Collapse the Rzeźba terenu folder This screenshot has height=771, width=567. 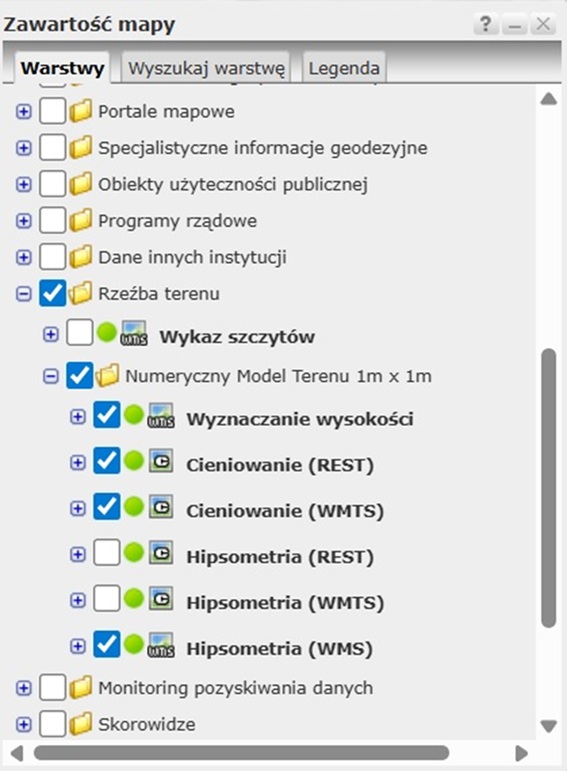point(24,294)
